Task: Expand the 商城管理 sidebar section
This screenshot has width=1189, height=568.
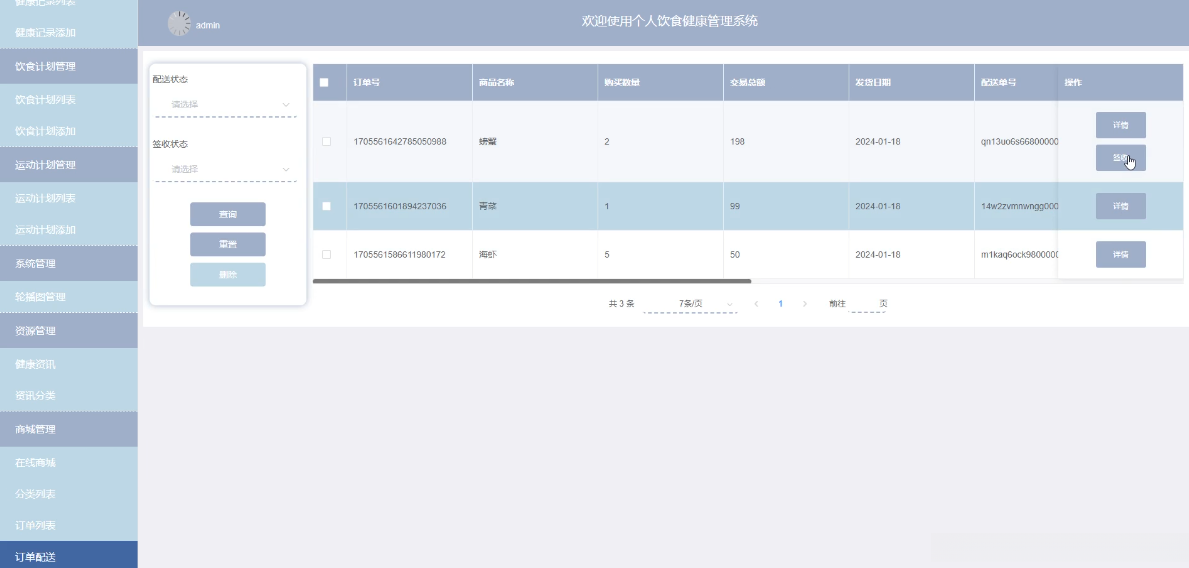Action: coord(68,429)
